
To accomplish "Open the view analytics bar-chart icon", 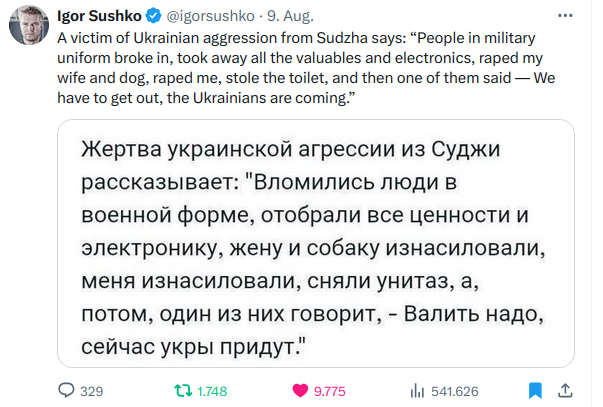I will coord(419,390).
